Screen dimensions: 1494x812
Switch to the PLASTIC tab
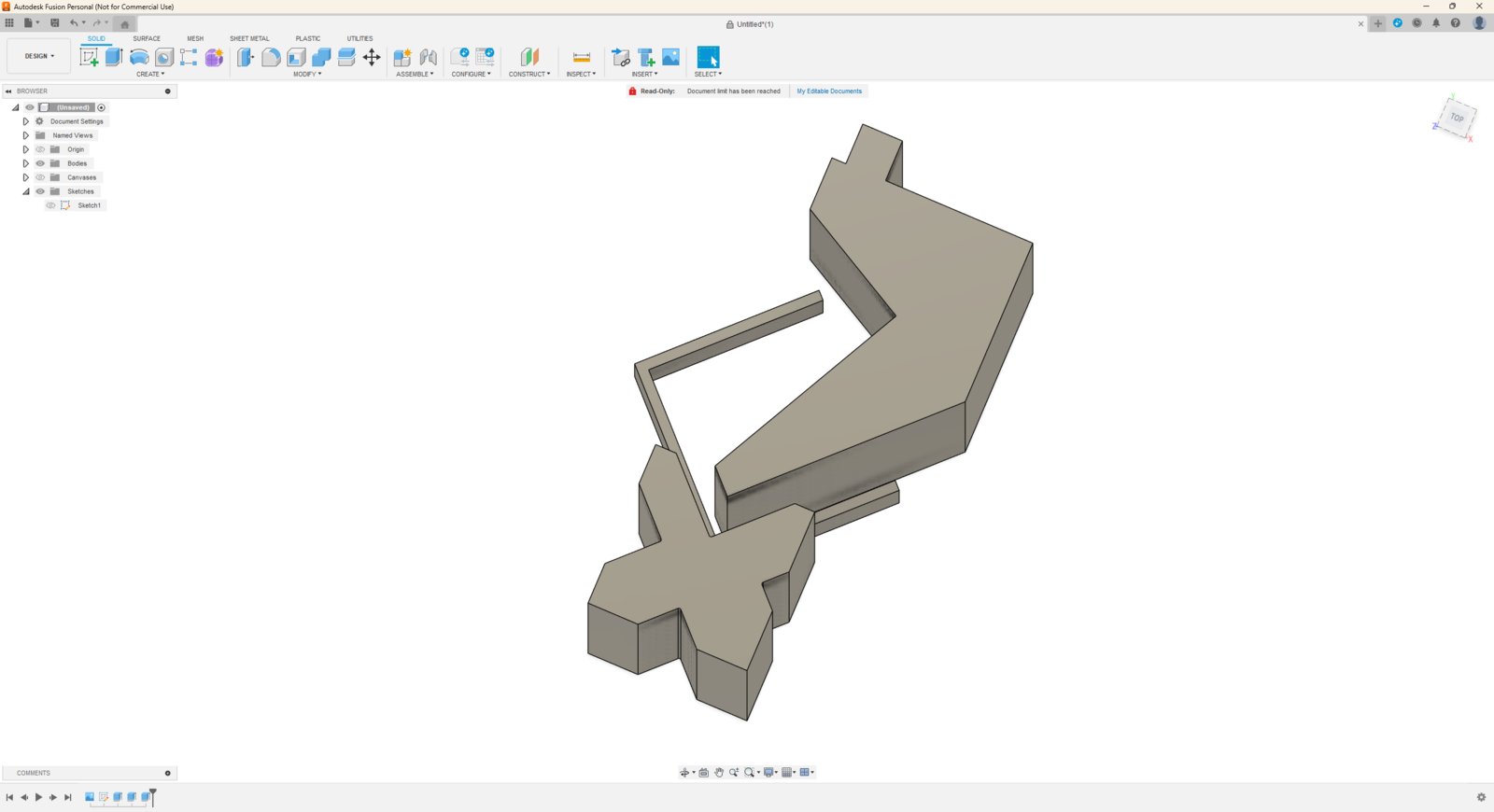[308, 38]
